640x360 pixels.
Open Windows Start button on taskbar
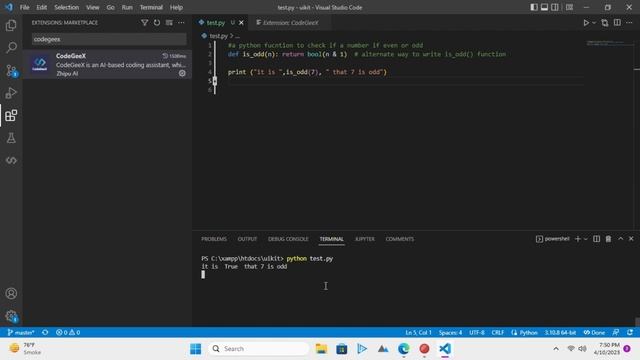196,349
